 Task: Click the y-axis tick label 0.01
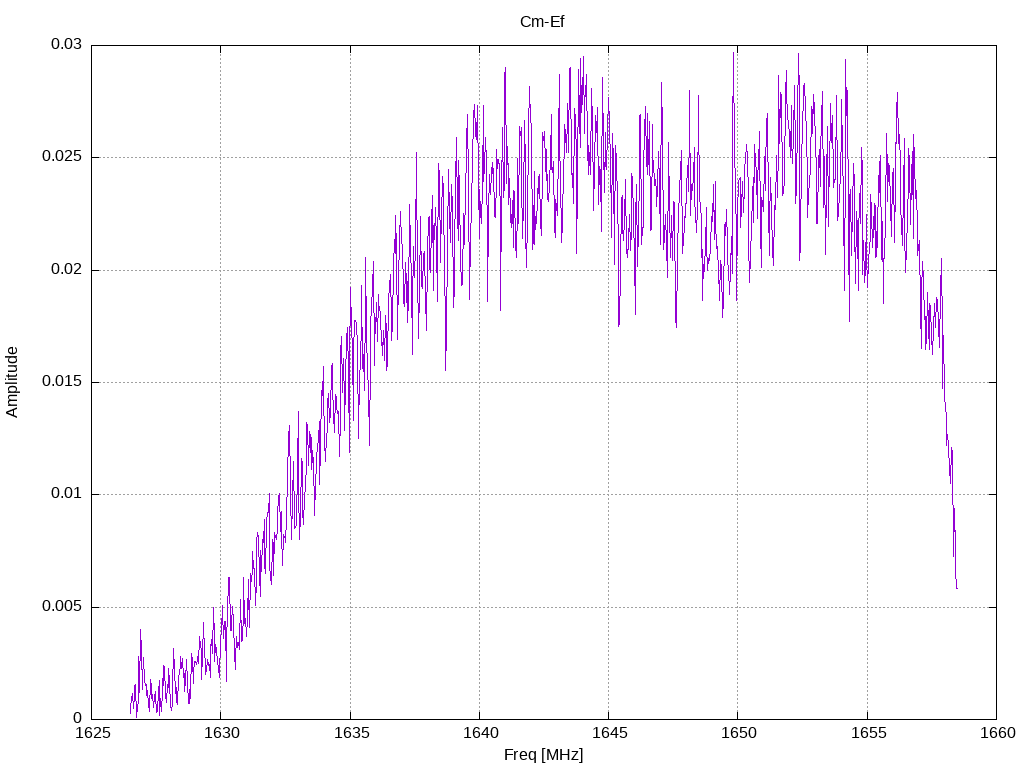click(x=67, y=494)
